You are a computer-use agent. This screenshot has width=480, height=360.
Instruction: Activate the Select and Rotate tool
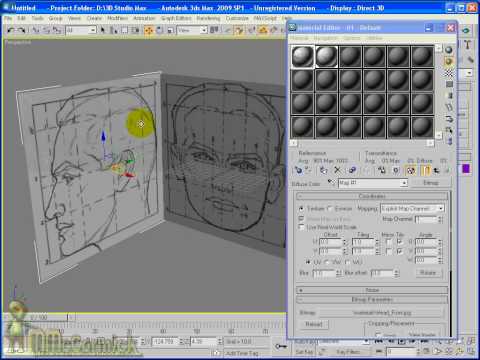(160, 30)
